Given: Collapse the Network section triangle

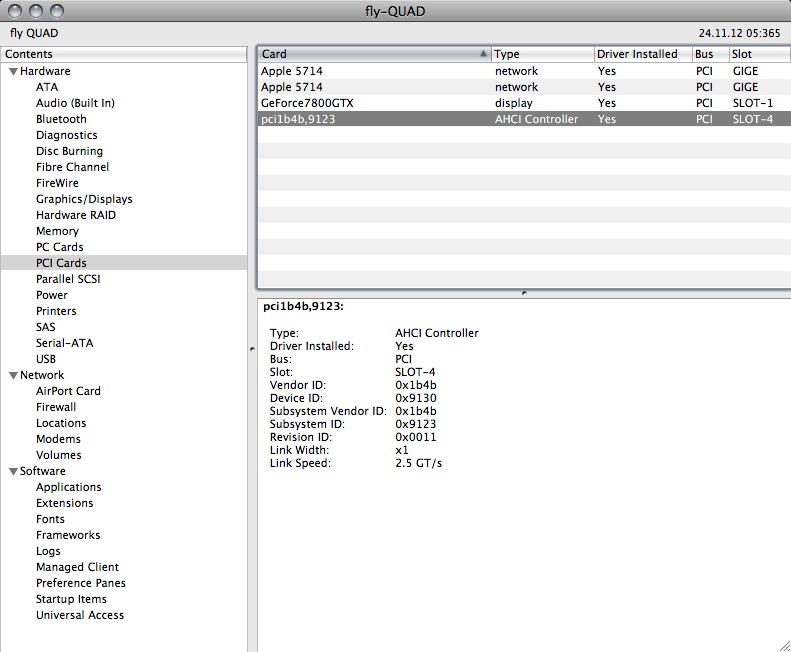Looking at the screenshot, I should pos(13,376).
